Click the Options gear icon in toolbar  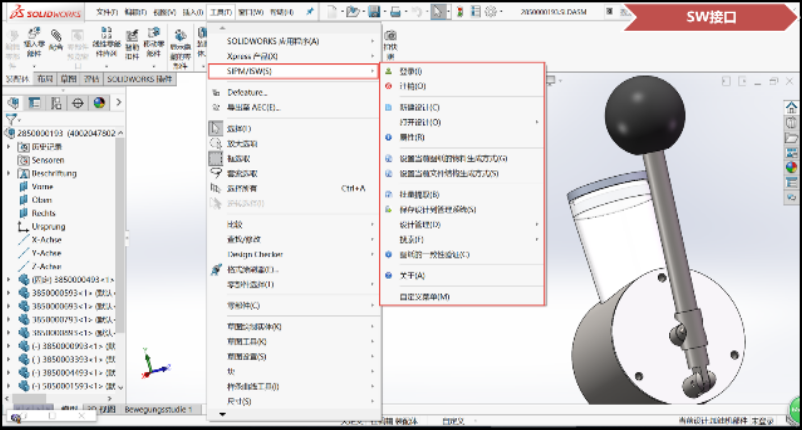[491, 11]
